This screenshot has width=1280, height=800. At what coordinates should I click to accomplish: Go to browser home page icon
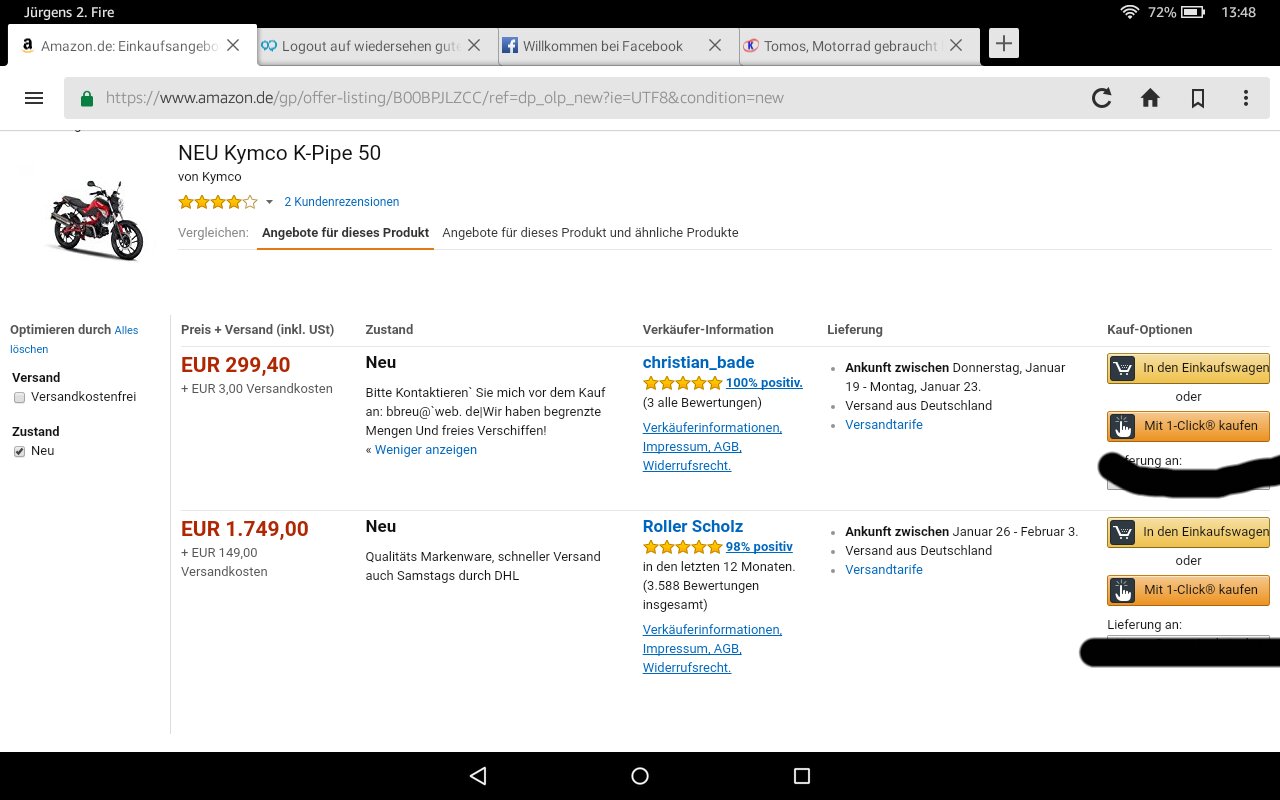(1150, 98)
